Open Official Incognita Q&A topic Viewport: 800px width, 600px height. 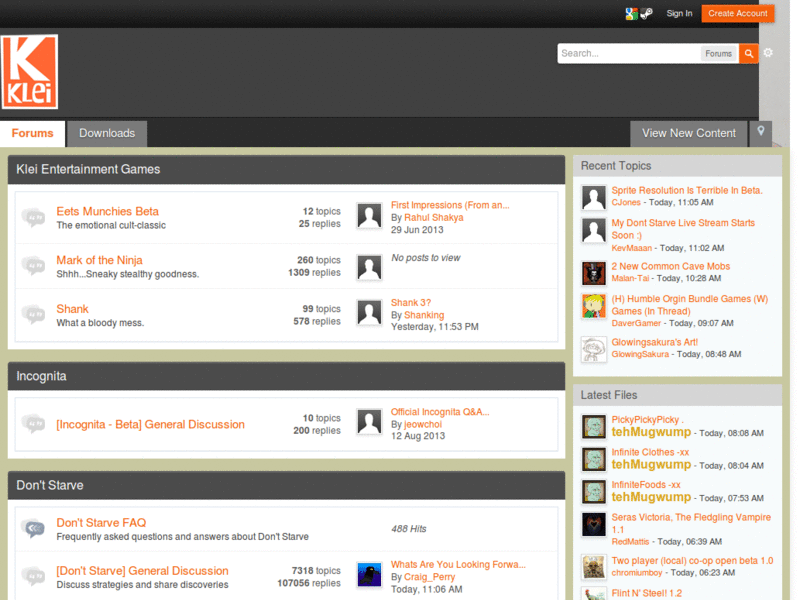click(x=440, y=412)
